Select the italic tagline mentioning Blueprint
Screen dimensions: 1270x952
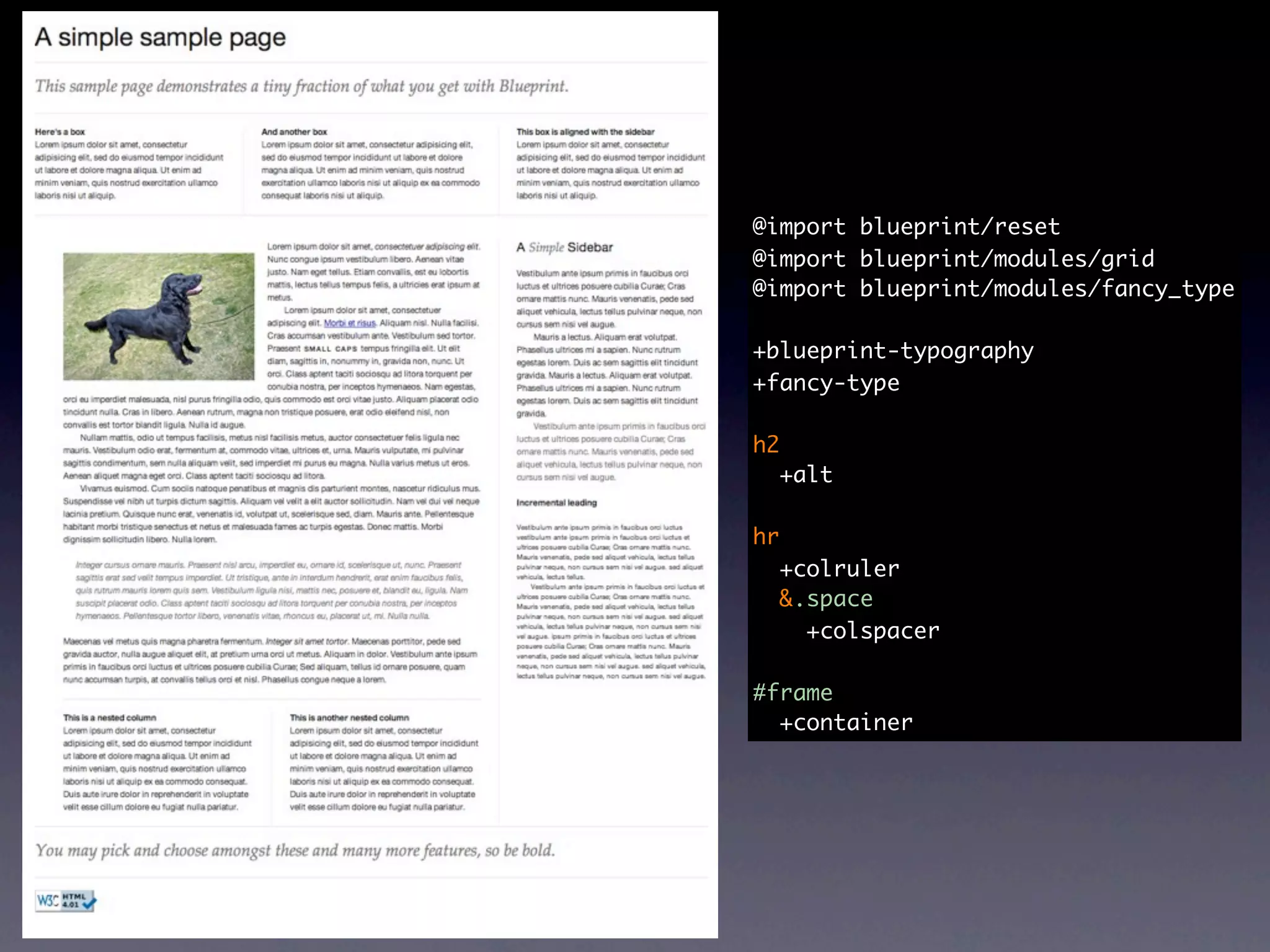[301, 86]
